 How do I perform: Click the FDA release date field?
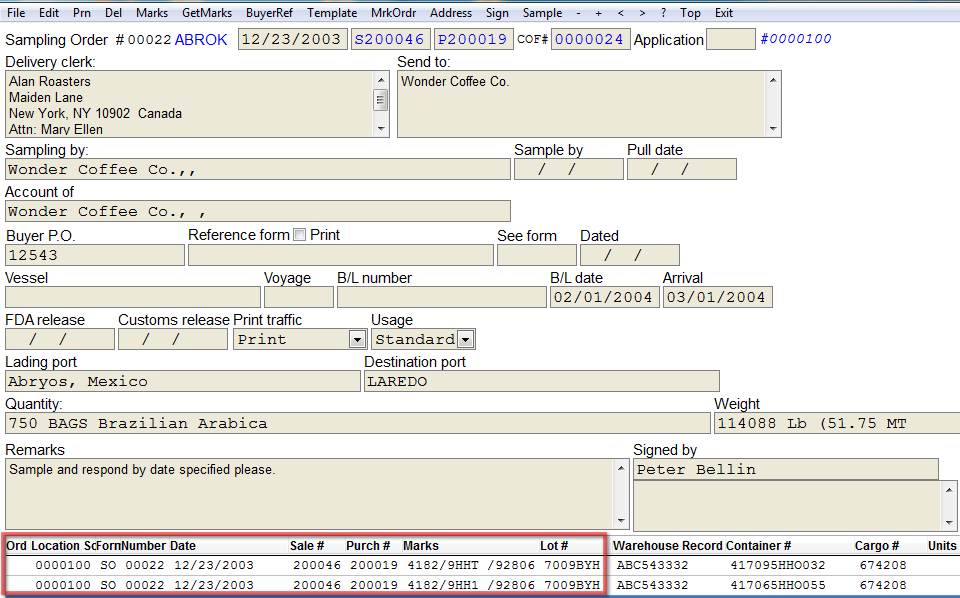pos(60,339)
